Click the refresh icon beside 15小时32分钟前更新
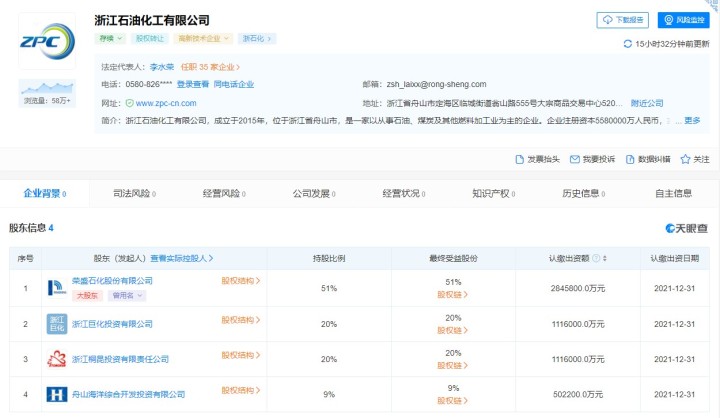 click(627, 44)
